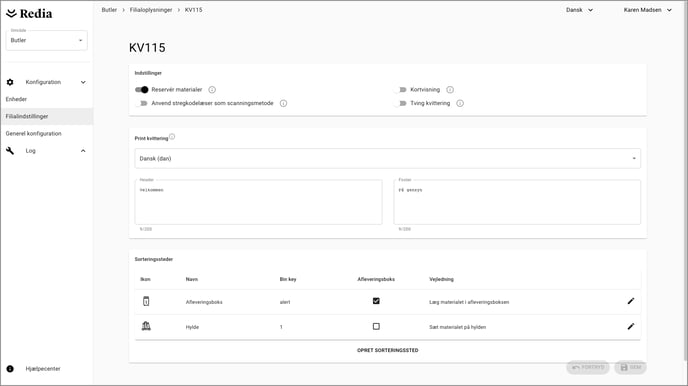Click the Log wrench icon
The image size is (688, 386).
point(10,150)
